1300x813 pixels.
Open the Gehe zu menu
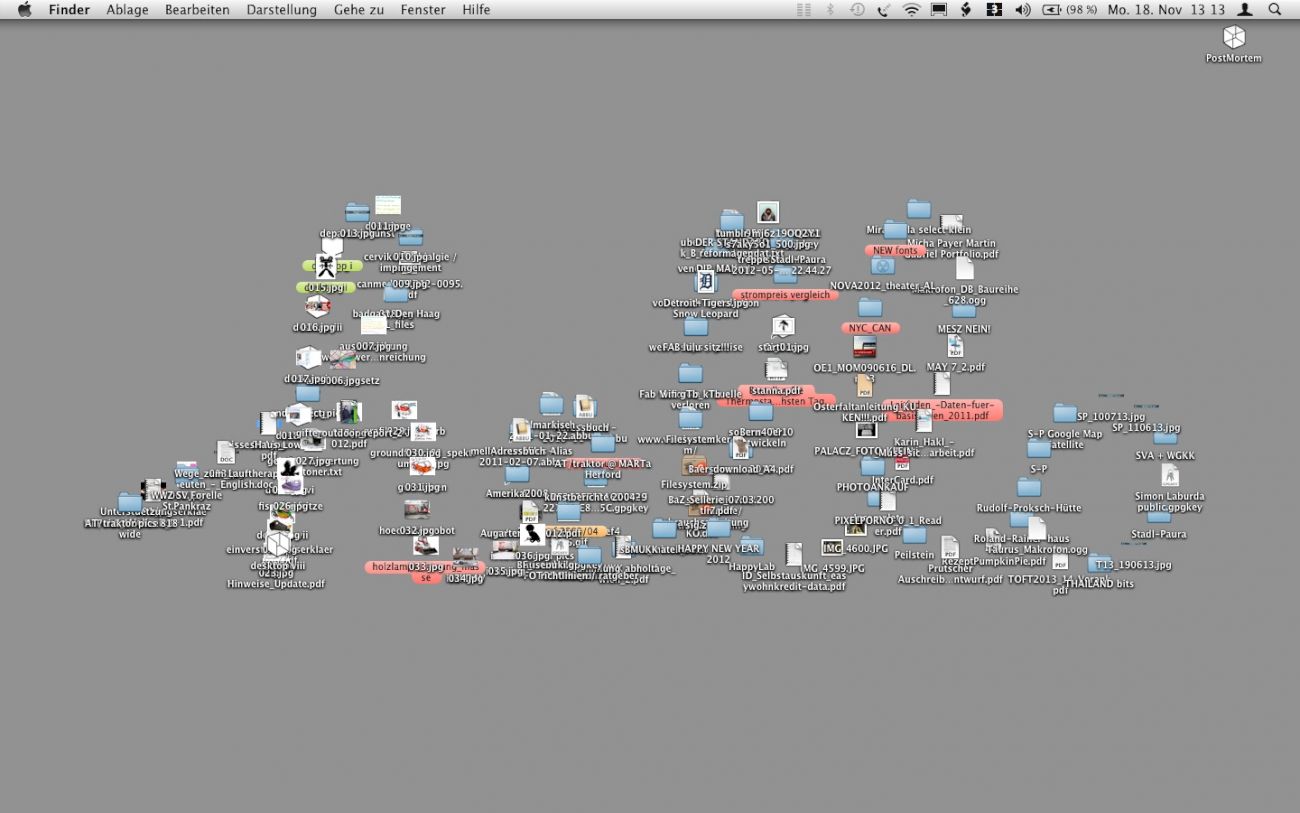(359, 10)
